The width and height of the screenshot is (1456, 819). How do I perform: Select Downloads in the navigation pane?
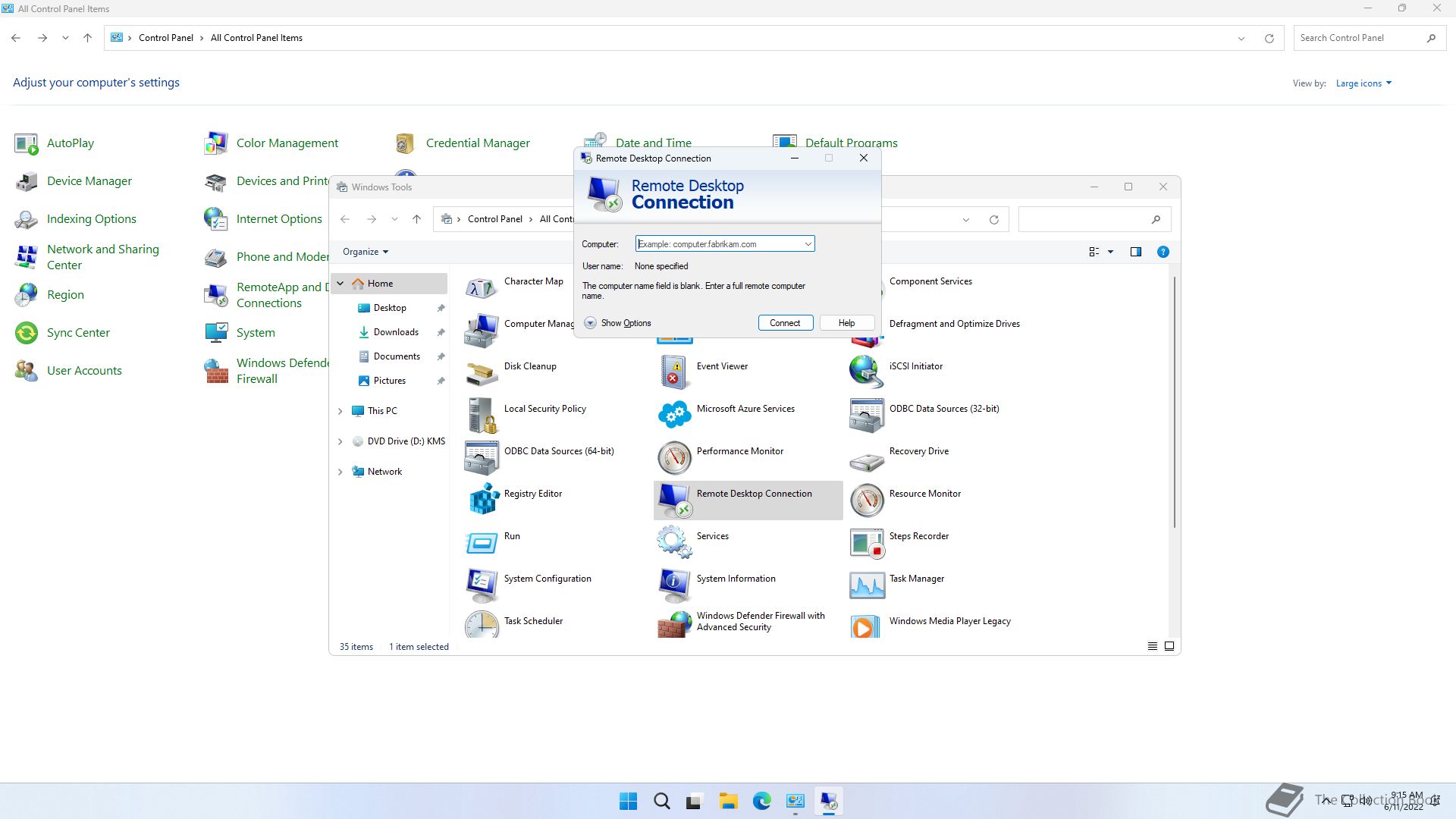point(395,332)
